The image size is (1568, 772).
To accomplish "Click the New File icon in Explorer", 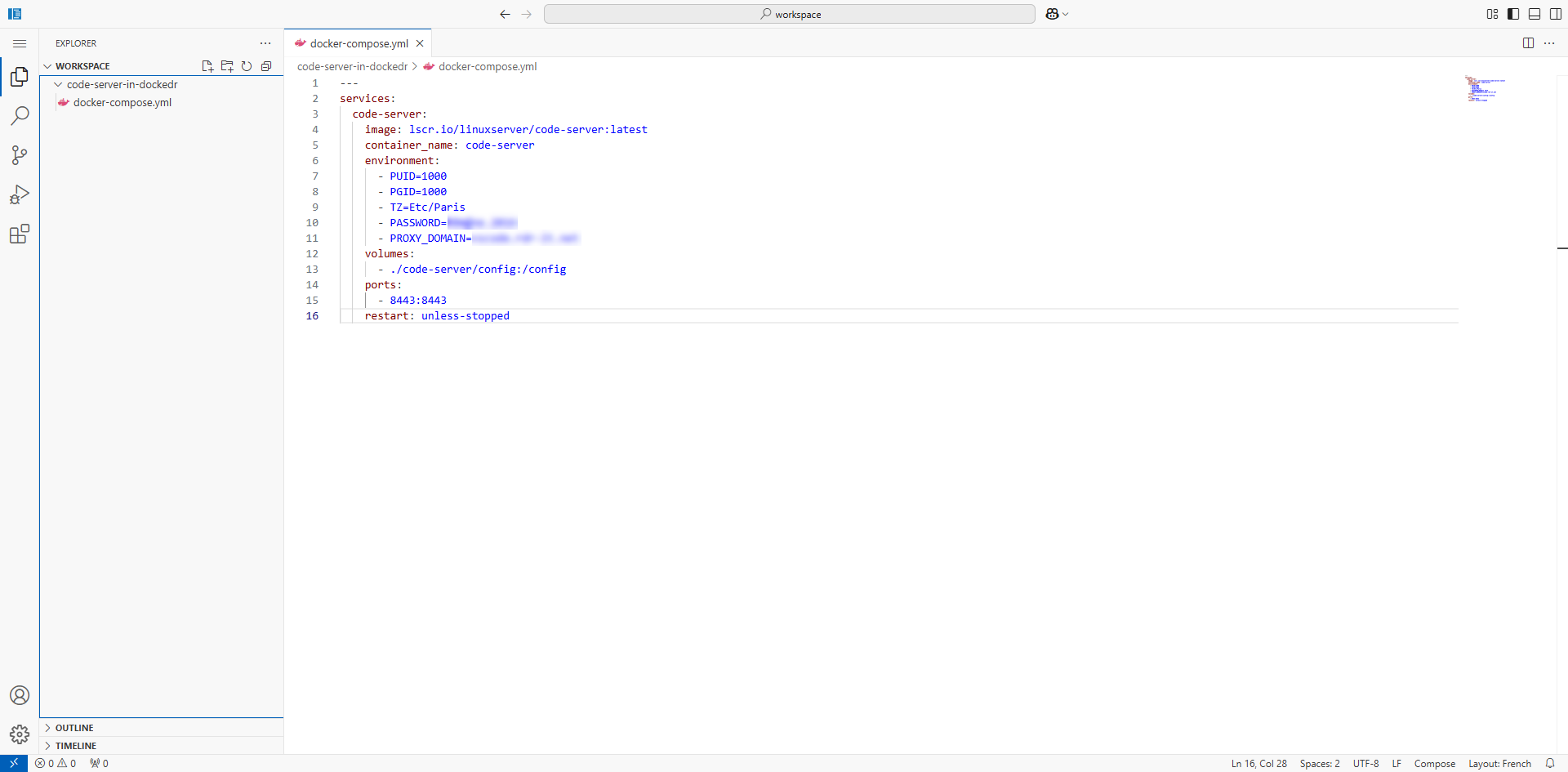I will (x=207, y=66).
